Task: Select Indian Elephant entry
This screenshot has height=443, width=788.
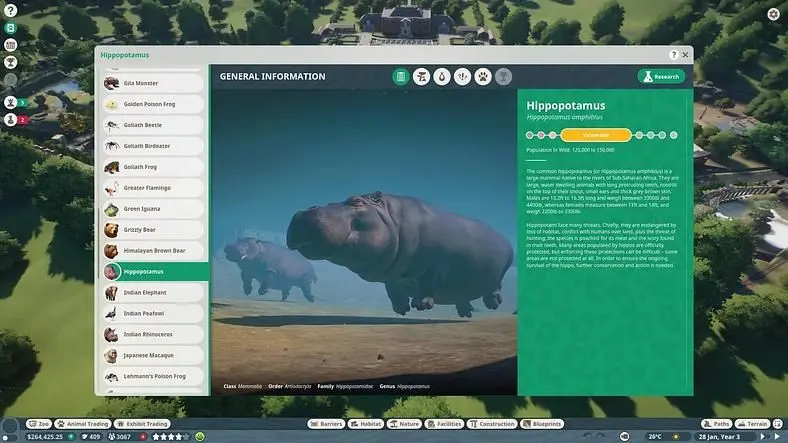Action: tap(153, 292)
